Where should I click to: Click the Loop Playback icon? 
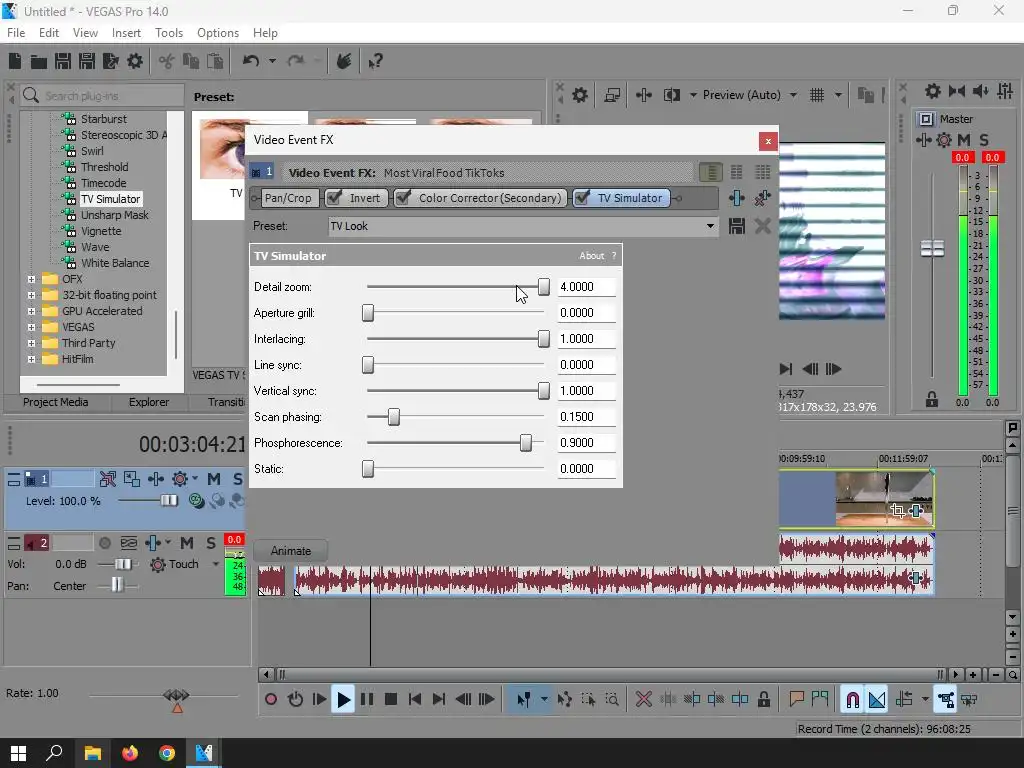tap(295, 699)
